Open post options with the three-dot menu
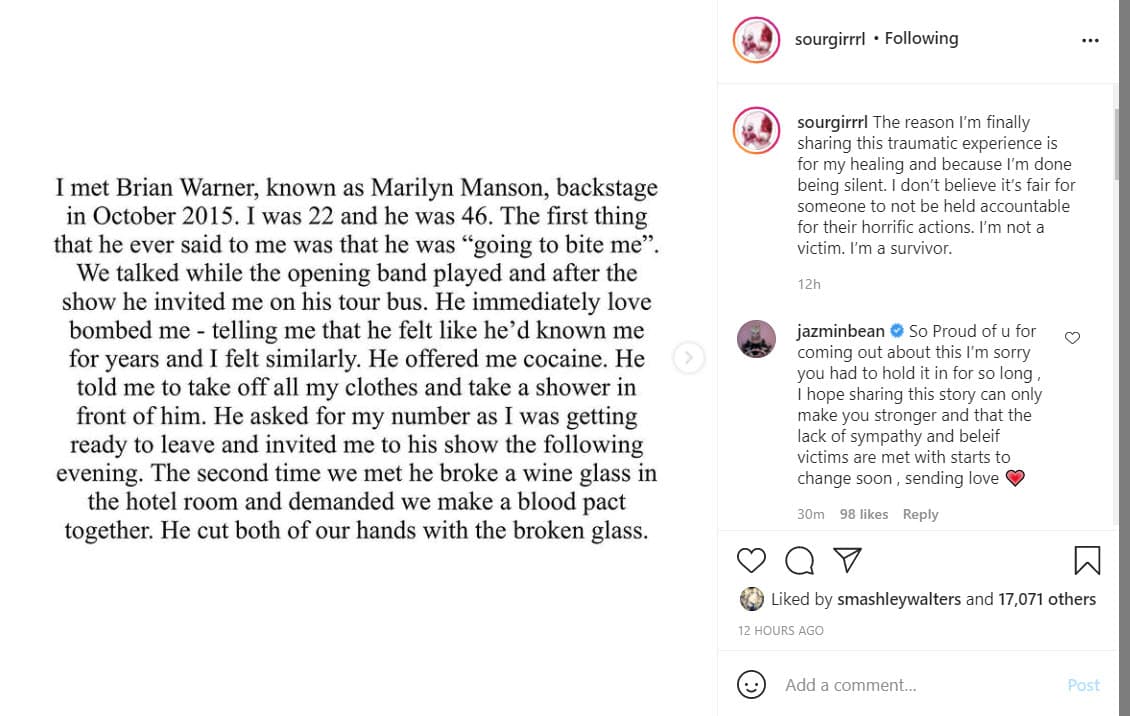This screenshot has width=1130, height=716. [1089, 38]
